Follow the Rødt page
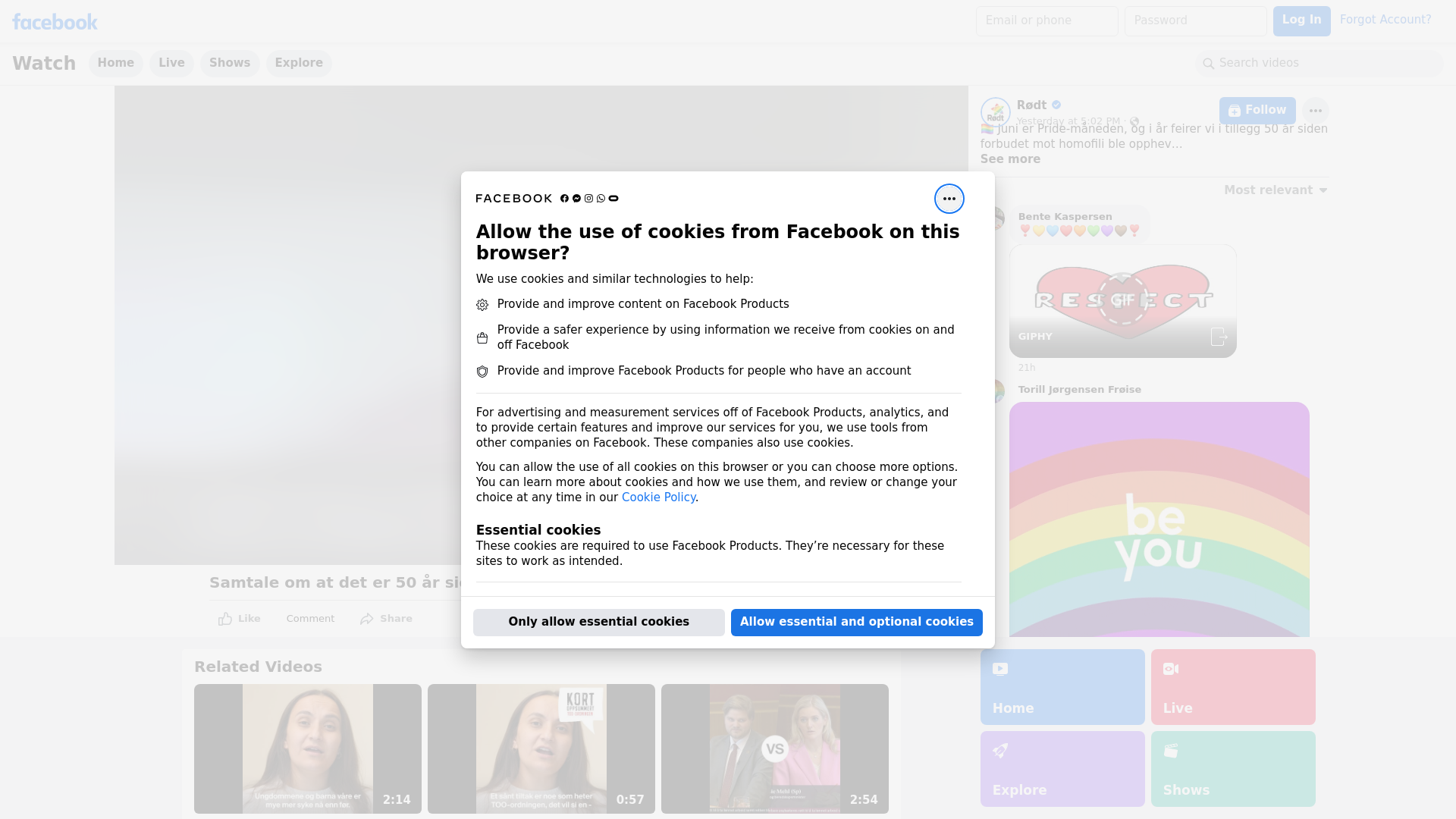 [1257, 111]
